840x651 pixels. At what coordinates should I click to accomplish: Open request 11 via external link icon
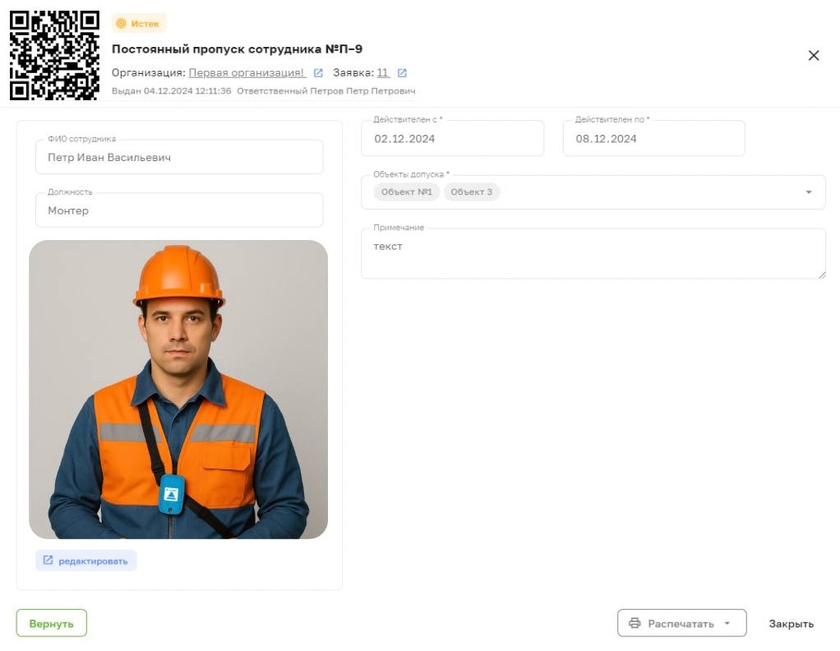pyautogui.click(x=402, y=73)
